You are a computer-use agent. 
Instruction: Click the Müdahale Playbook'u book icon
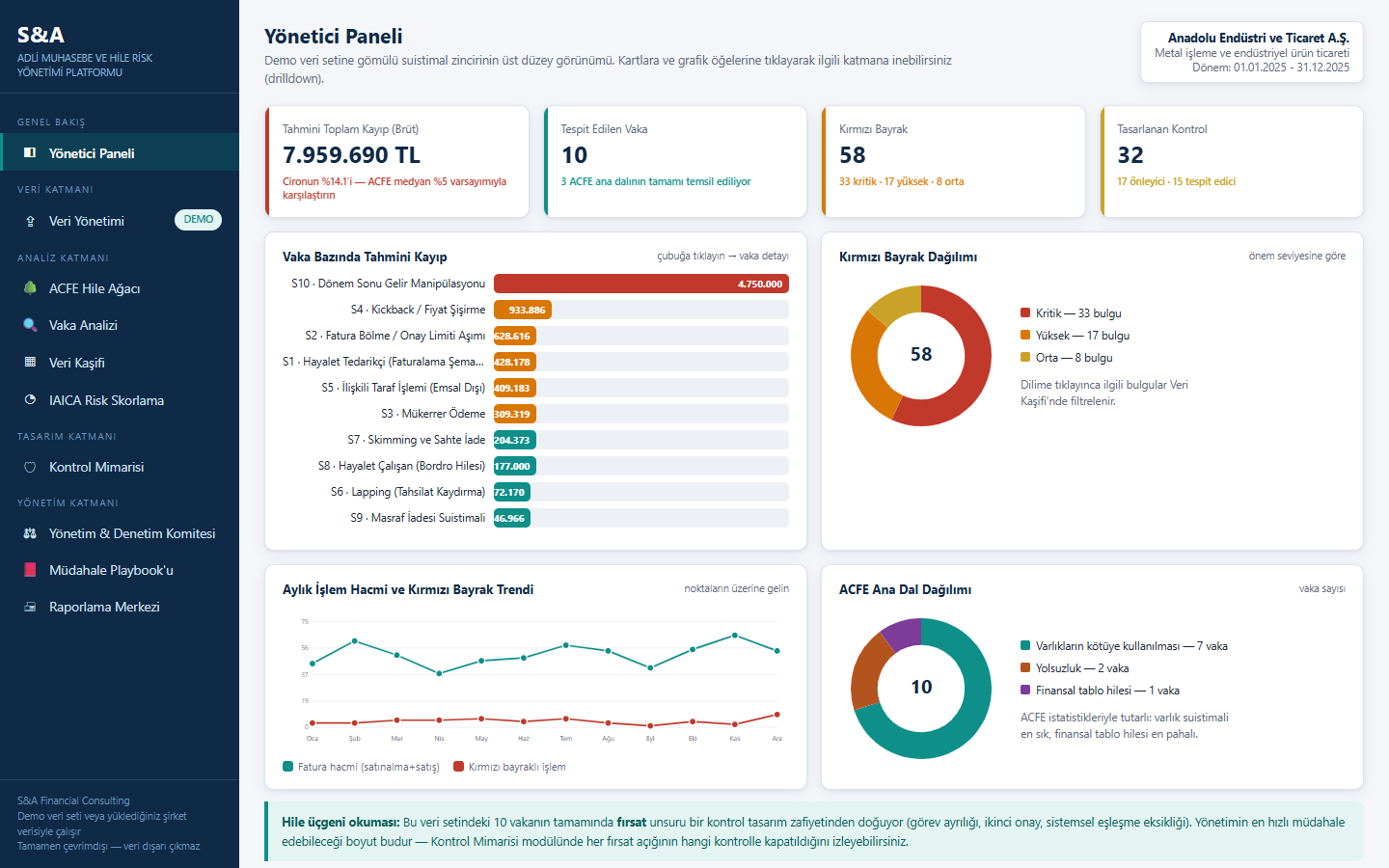coord(30,570)
